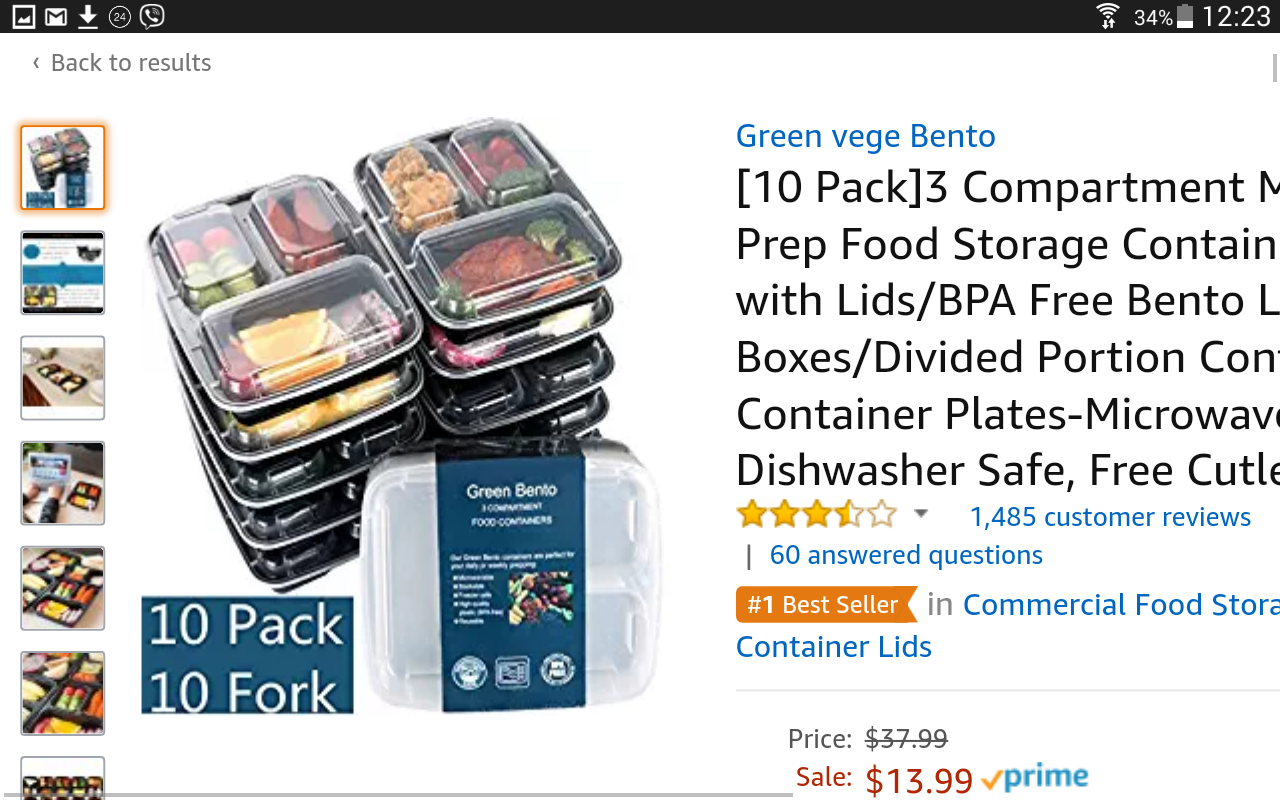Click the #1 Best Seller badge
This screenshot has width=1280, height=800.
(826, 605)
